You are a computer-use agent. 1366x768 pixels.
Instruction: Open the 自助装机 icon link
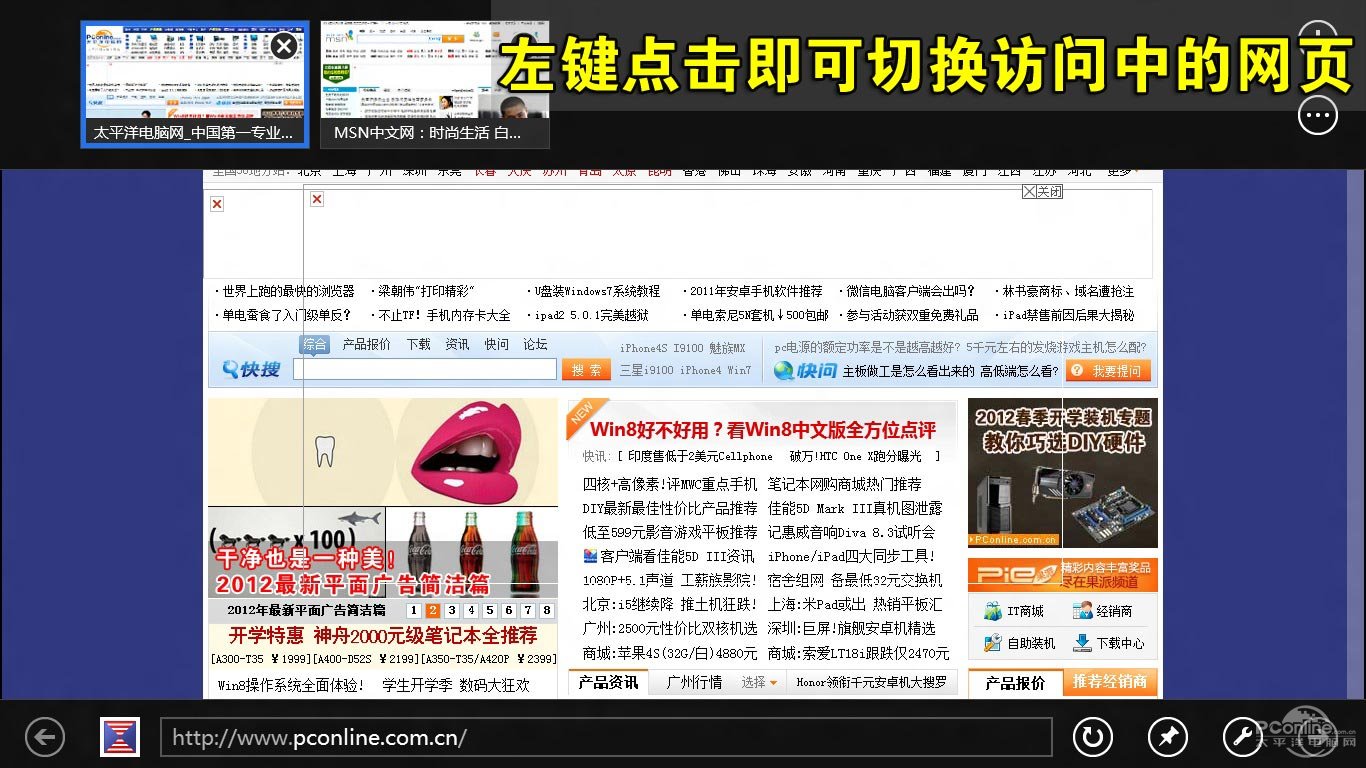(x=1019, y=643)
